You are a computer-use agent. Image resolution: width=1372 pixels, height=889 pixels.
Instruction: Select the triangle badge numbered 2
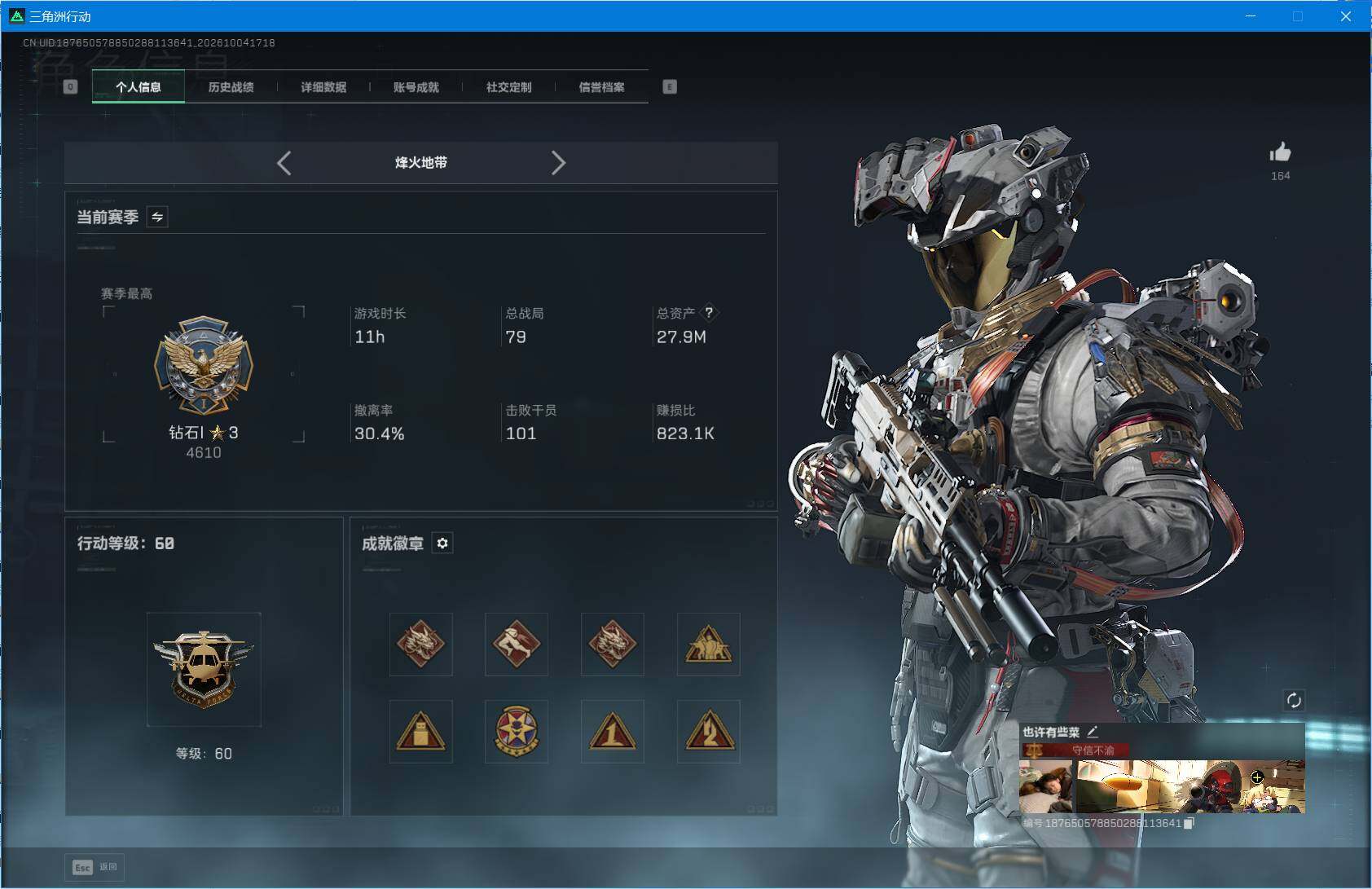click(709, 731)
